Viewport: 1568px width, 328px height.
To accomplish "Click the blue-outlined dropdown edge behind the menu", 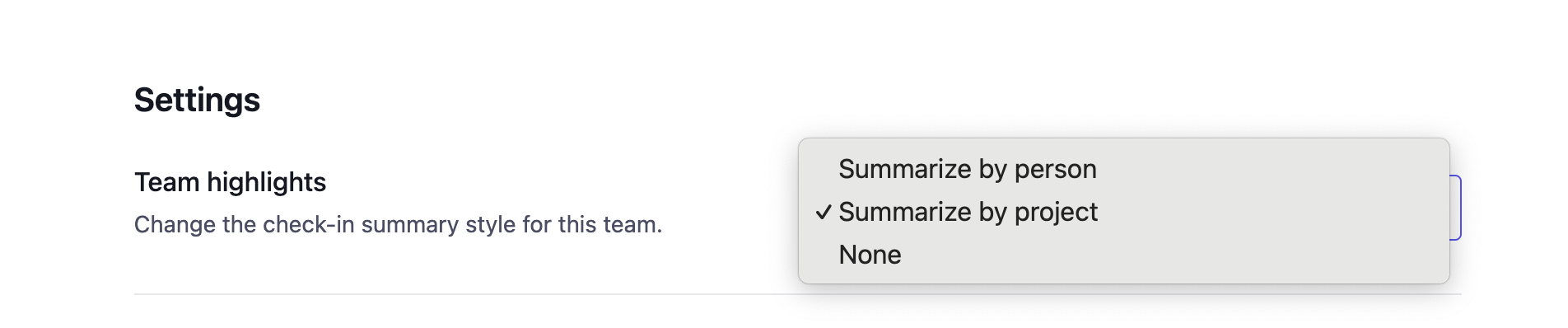I will tap(1456, 208).
